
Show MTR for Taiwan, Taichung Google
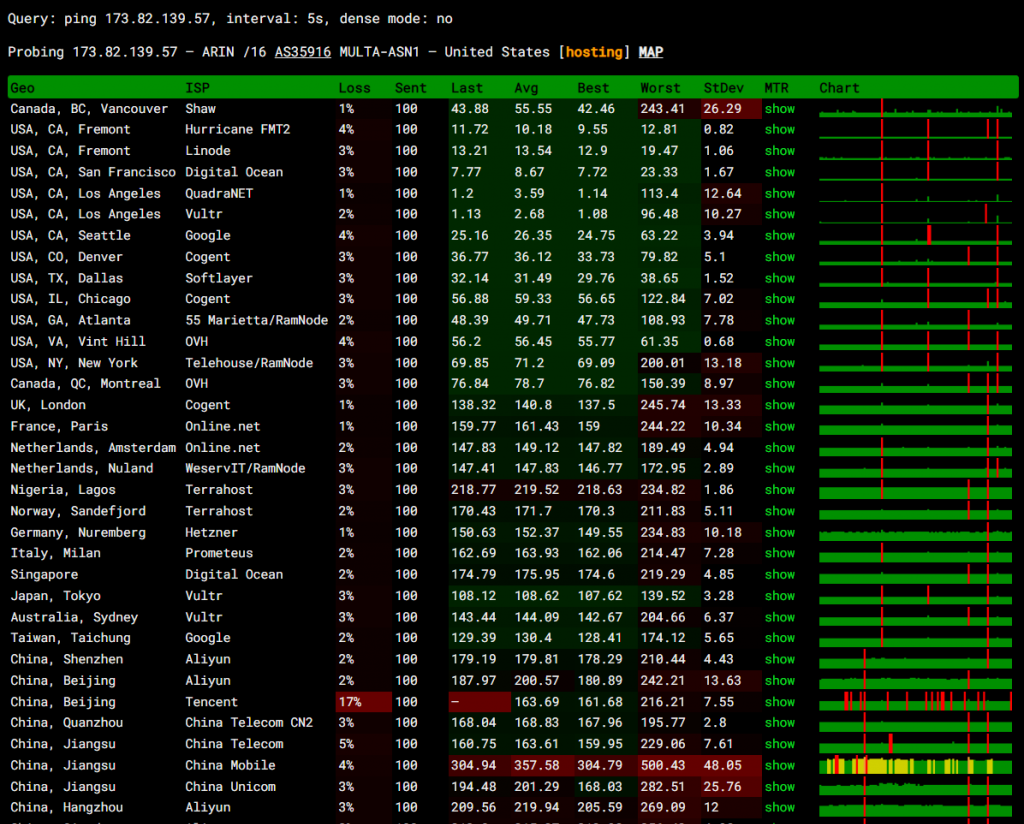pyautogui.click(x=780, y=638)
